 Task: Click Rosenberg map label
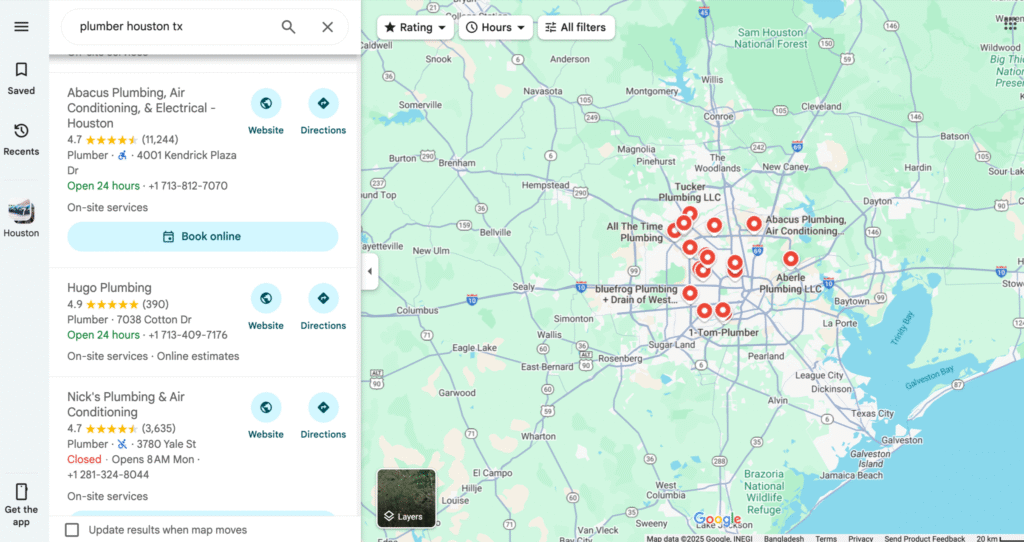(620, 358)
